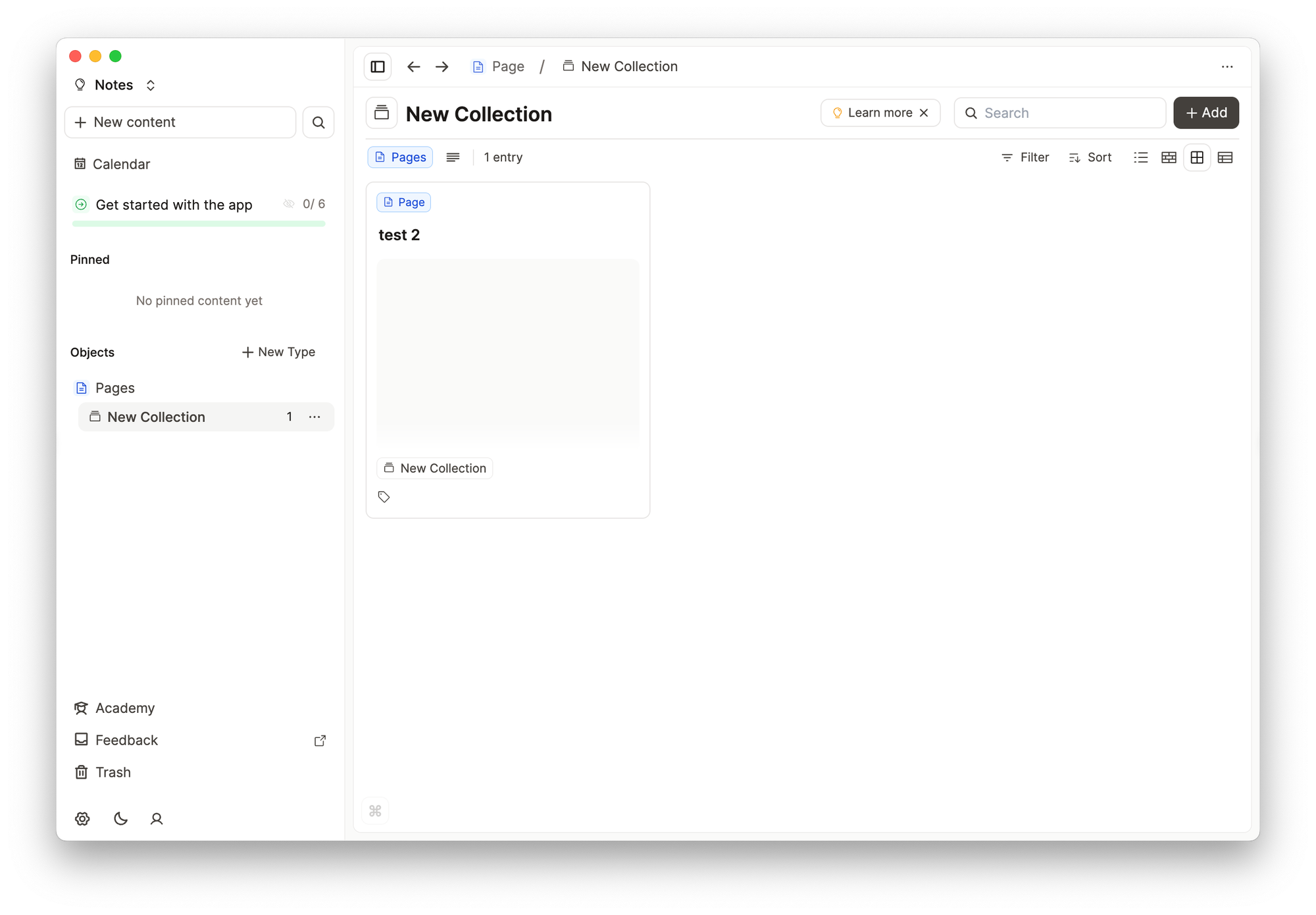Viewport: 1316px width, 915px height.
Task: Click the tag icon on test 2 card
Action: point(384,497)
